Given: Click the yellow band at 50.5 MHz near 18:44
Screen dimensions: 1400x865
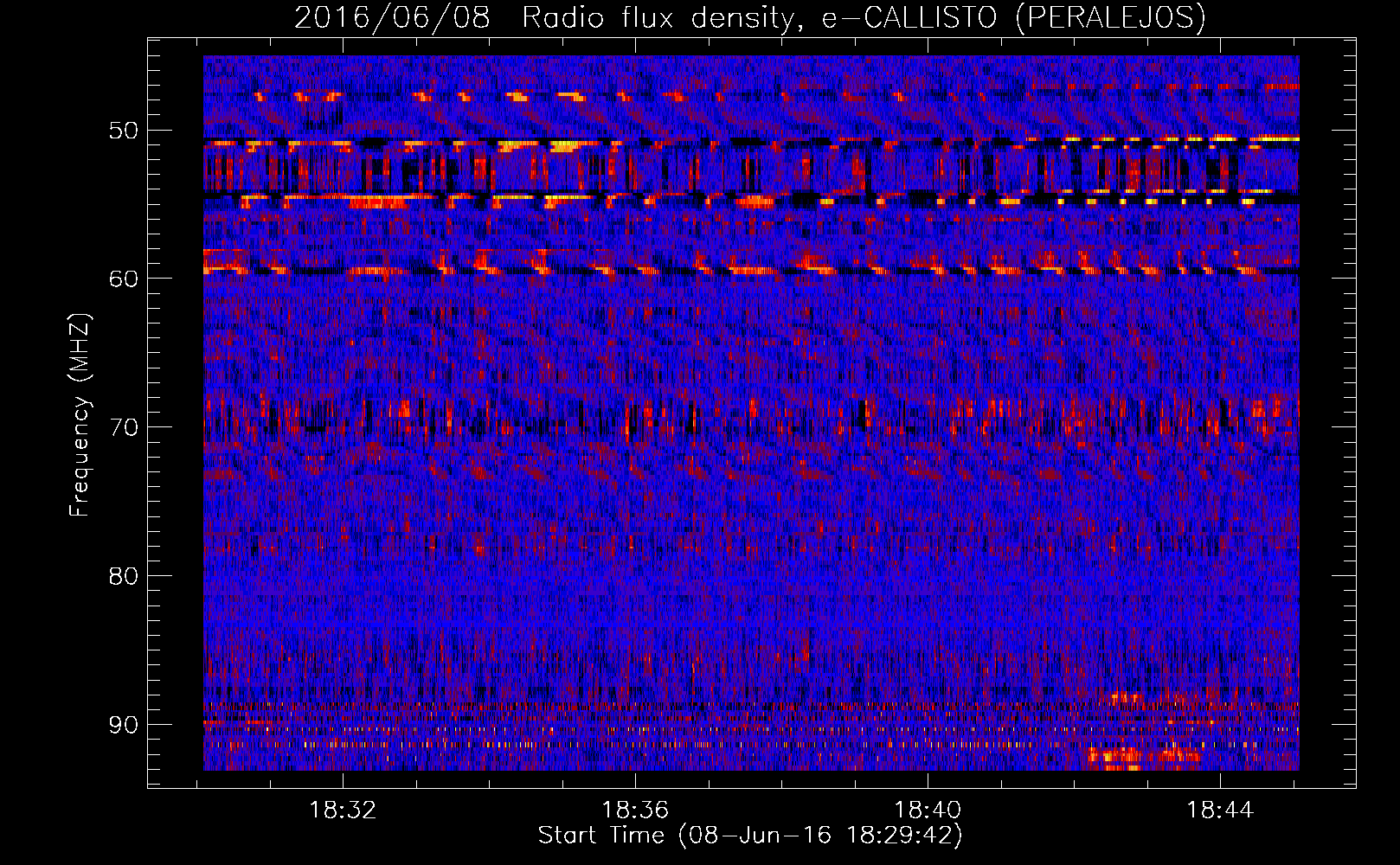Looking at the screenshot, I should point(1255,138).
